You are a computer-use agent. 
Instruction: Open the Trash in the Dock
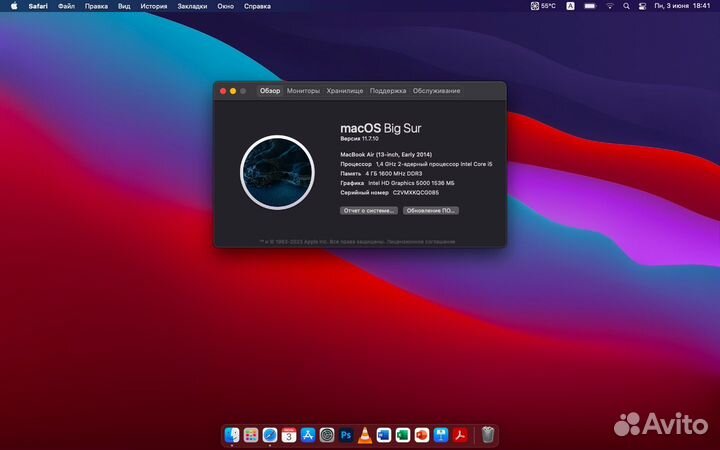click(x=488, y=434)
